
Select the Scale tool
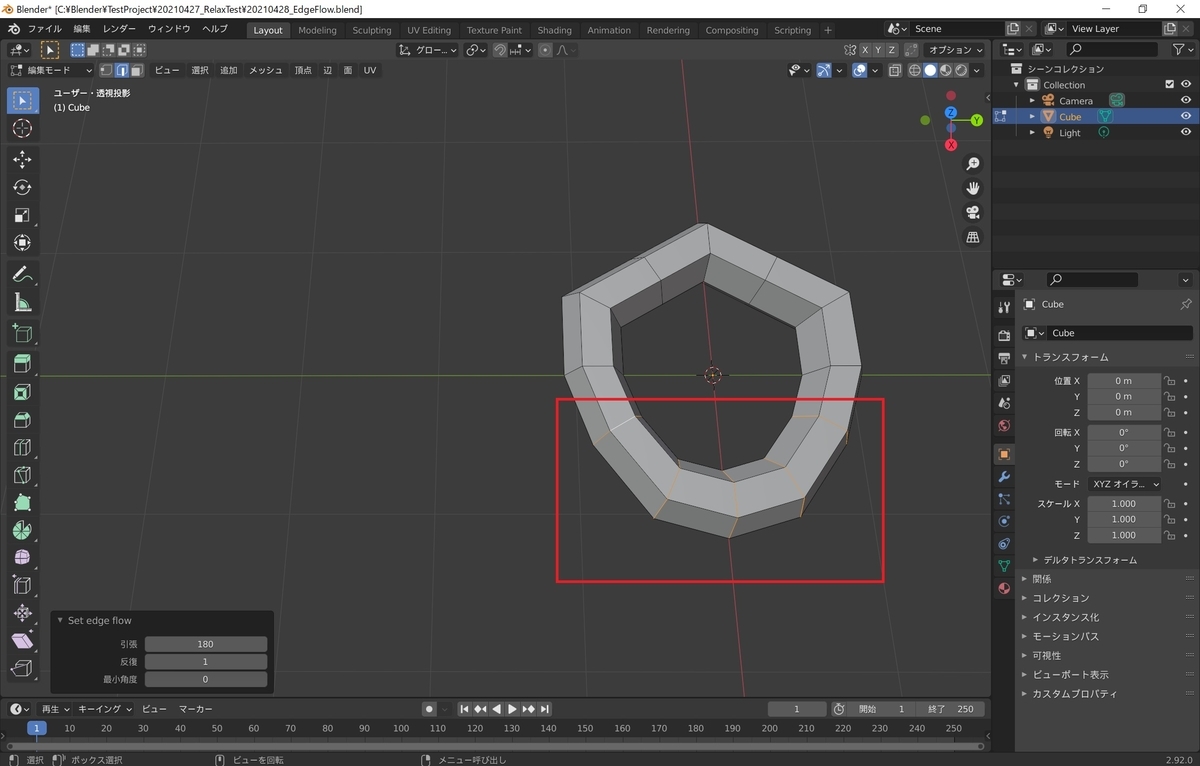click(22, 215)
